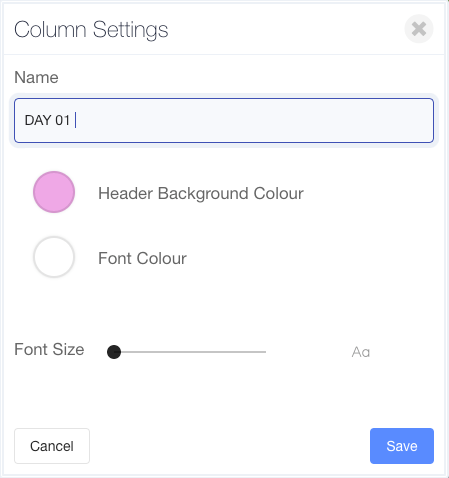The width and height of the screenshot is (449, 478).
Task: Grab the black Font Size slider knob
Action: tap(114, 352)
